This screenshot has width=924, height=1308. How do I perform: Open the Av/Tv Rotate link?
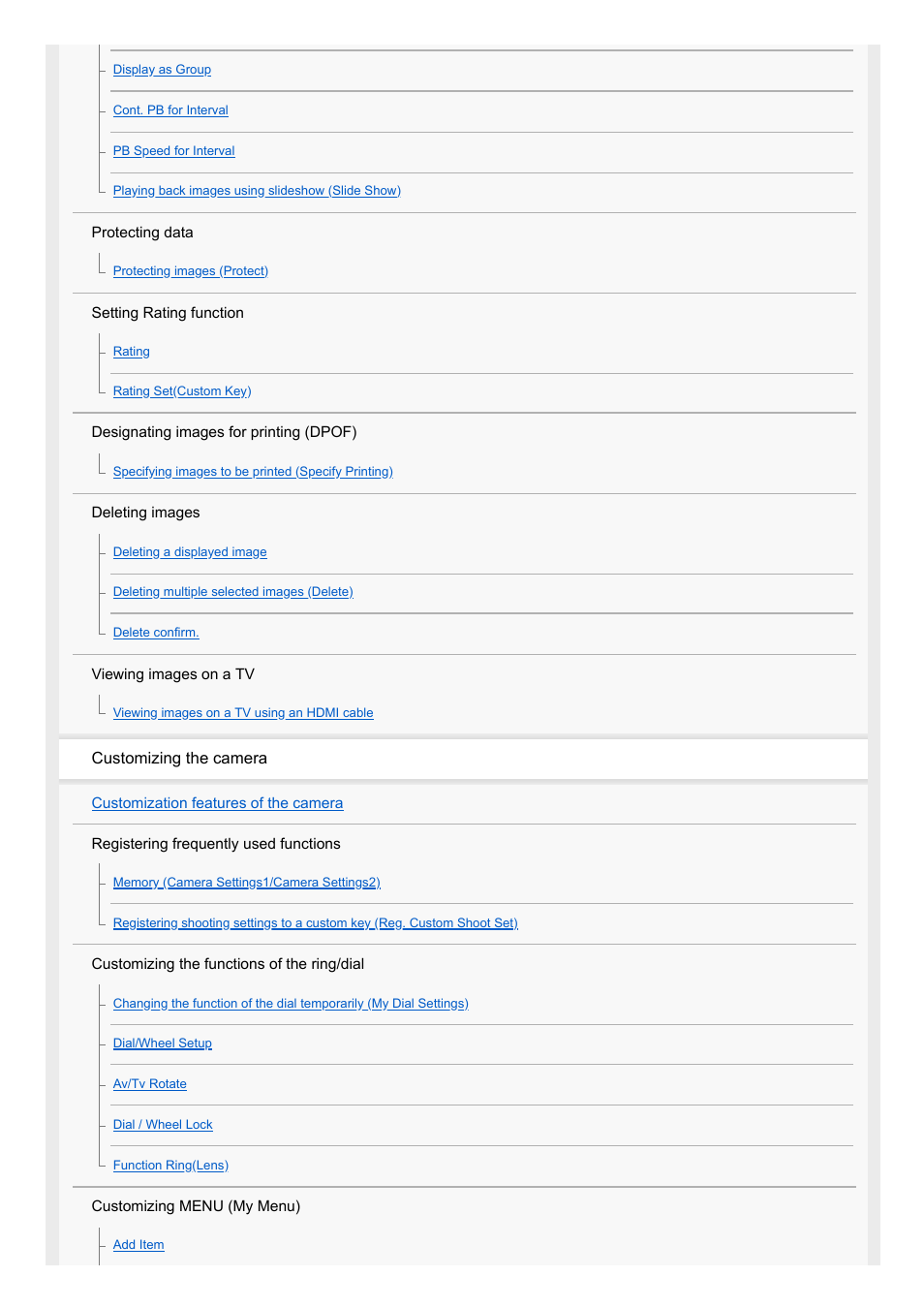150,1084
